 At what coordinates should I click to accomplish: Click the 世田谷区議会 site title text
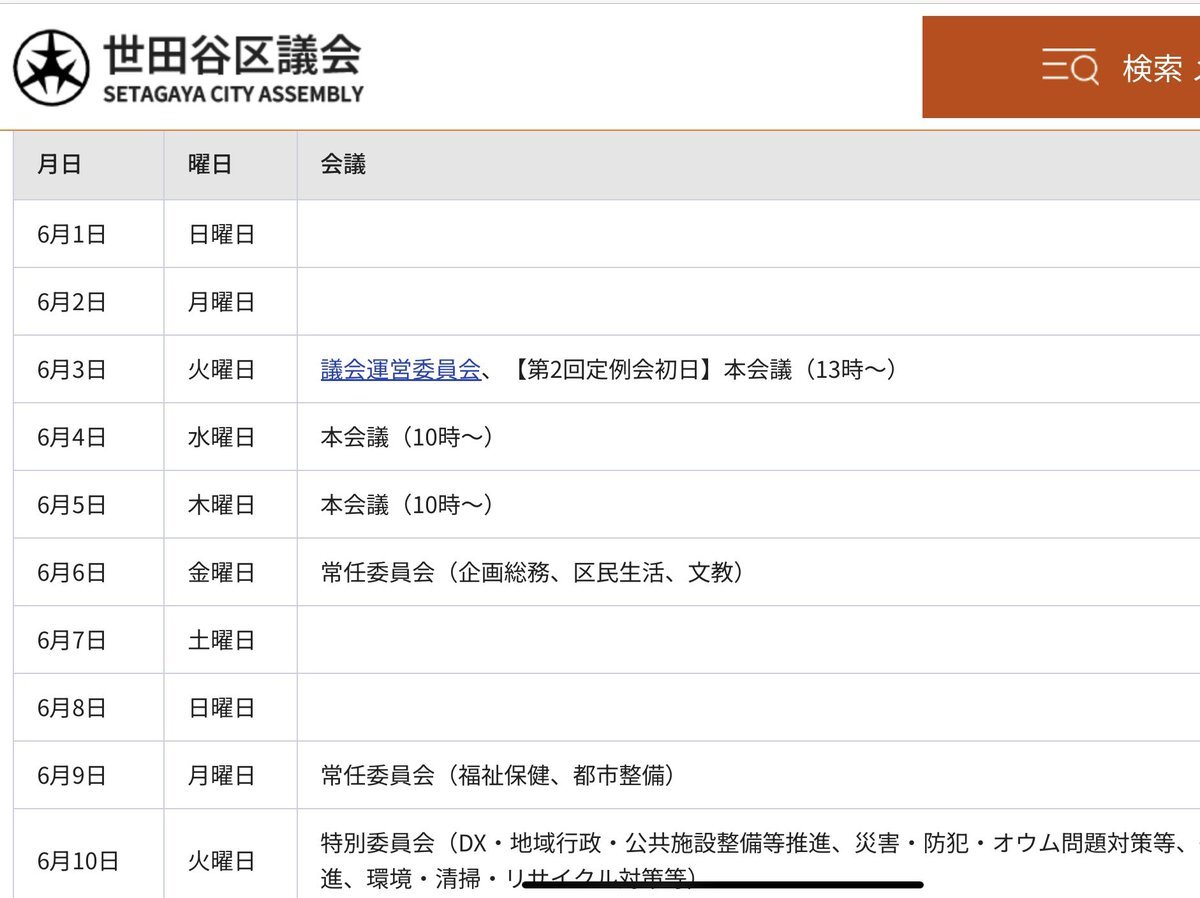[231, 55]
